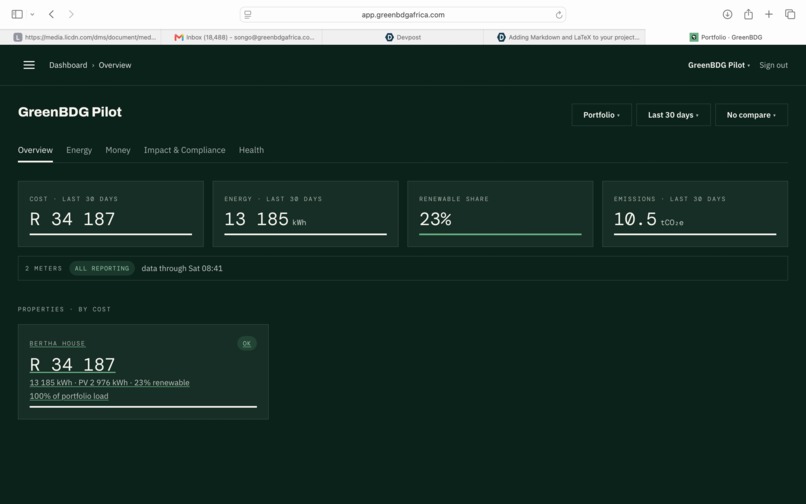Image resolution: width=806 pixels, height=504 pixels.
Task: Go forward with Safari forward arrow
Action: click(71, 14)
